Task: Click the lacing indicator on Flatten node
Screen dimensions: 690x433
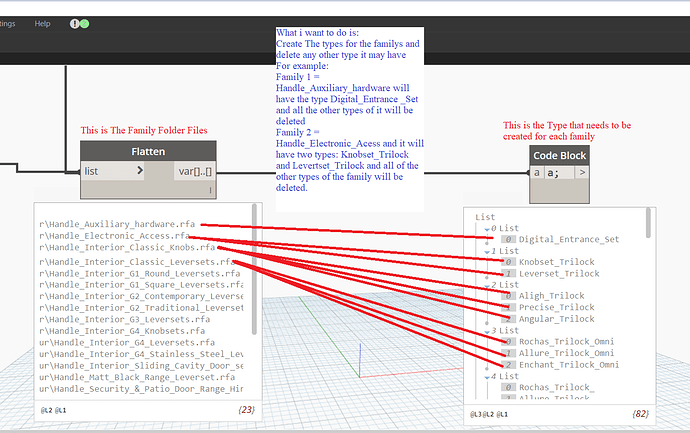Action: click(x=210, y=190)
